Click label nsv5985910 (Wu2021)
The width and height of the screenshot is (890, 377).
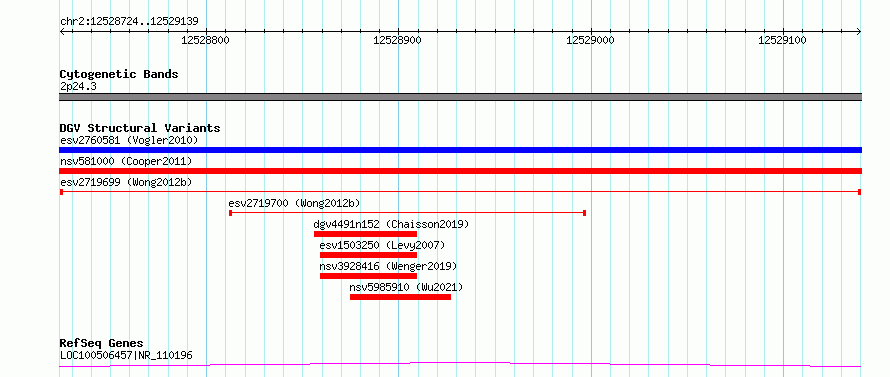coord(406,287)
